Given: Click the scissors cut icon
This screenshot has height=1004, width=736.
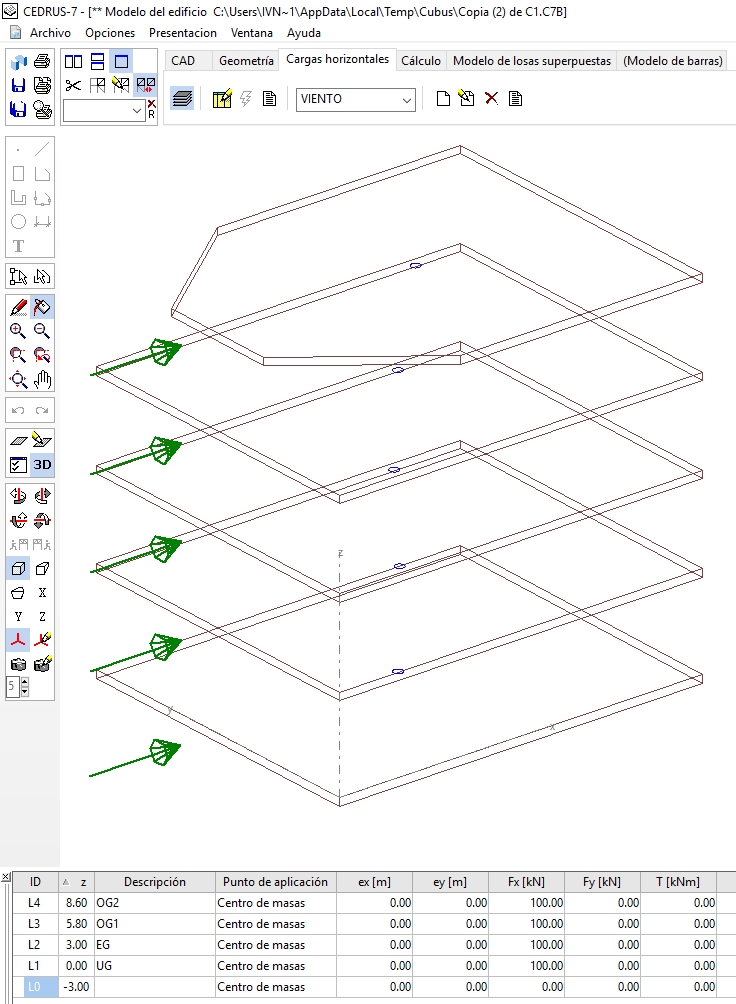Looking at the screenshot, I should (x=73, y=85).
